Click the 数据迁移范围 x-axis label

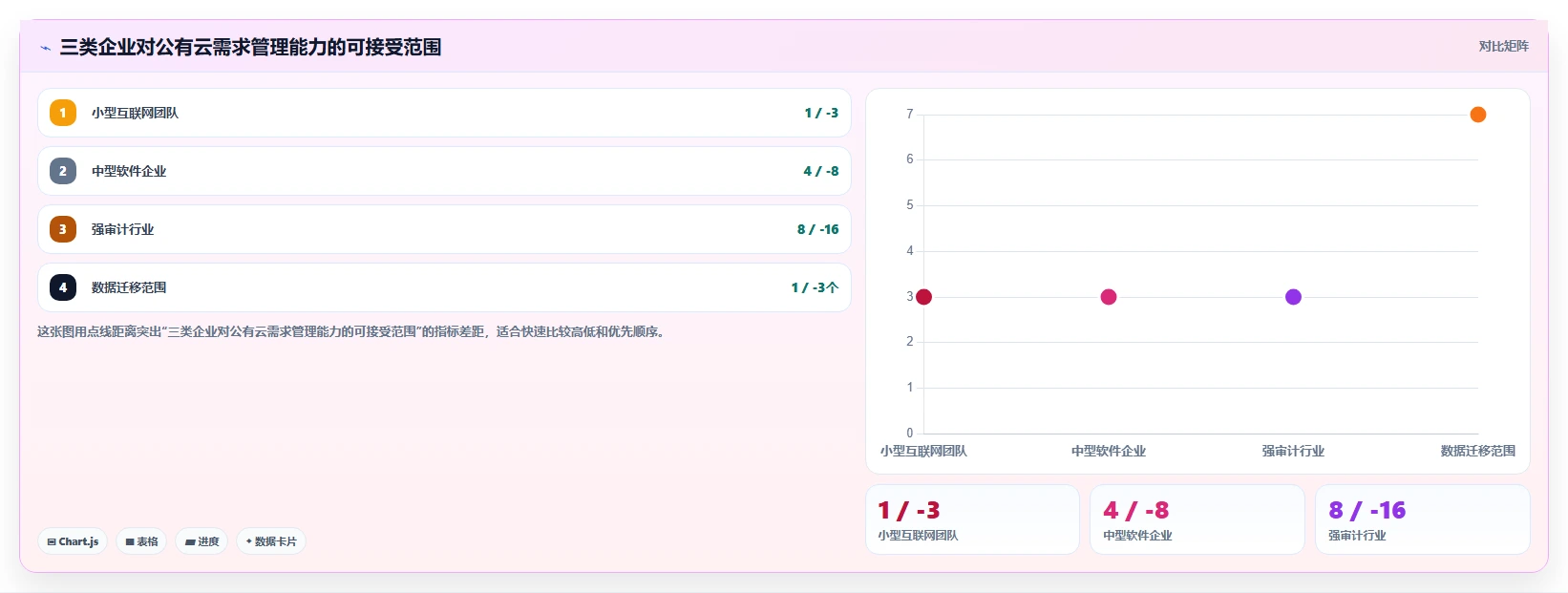pos(1478,451)
